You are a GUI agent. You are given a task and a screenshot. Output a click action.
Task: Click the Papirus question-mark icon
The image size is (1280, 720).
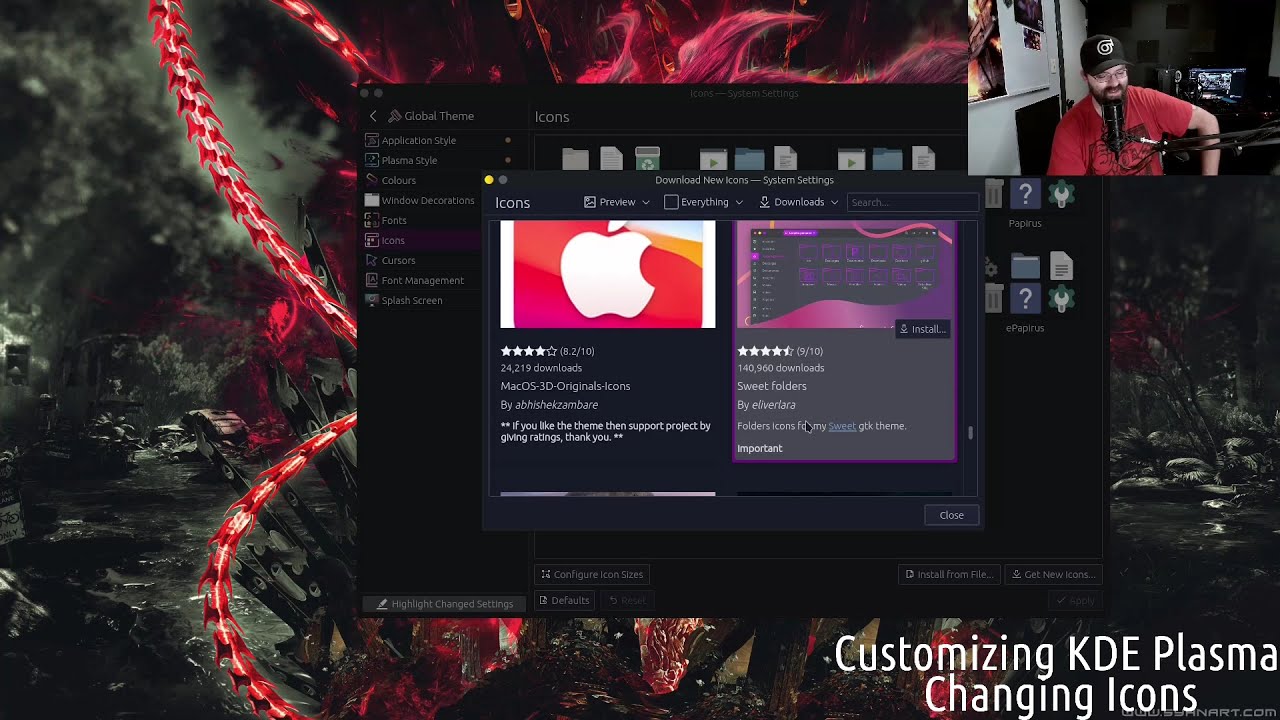point(1025,193)
